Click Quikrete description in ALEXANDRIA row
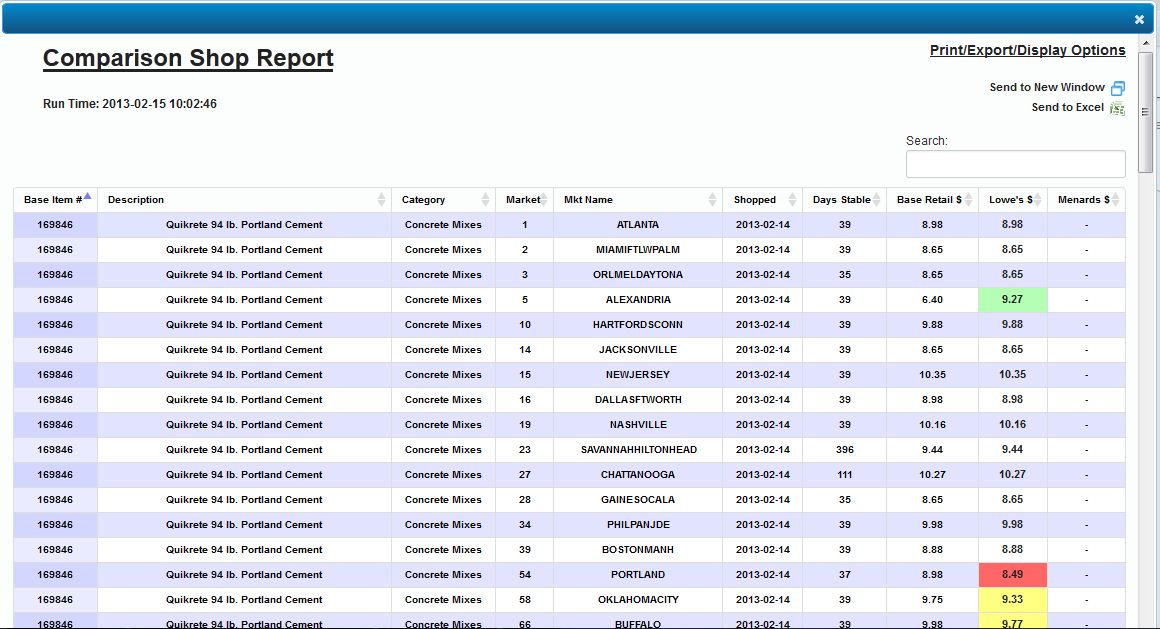The image size is (1160, 629). click(244, 300)
